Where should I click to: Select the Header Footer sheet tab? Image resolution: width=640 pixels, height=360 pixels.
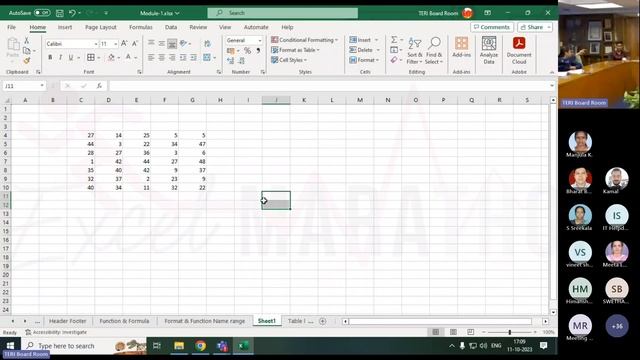tap(67, 321)
